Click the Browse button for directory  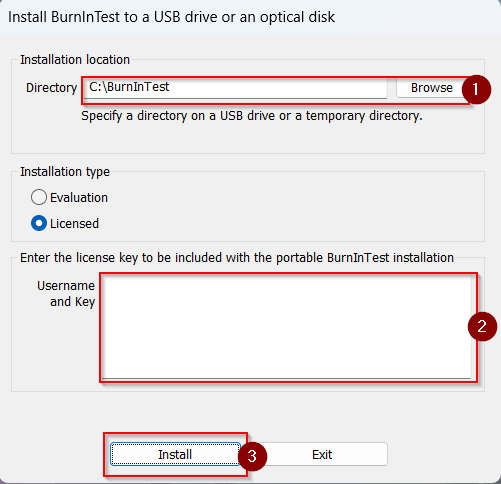[x=431, y=88]
